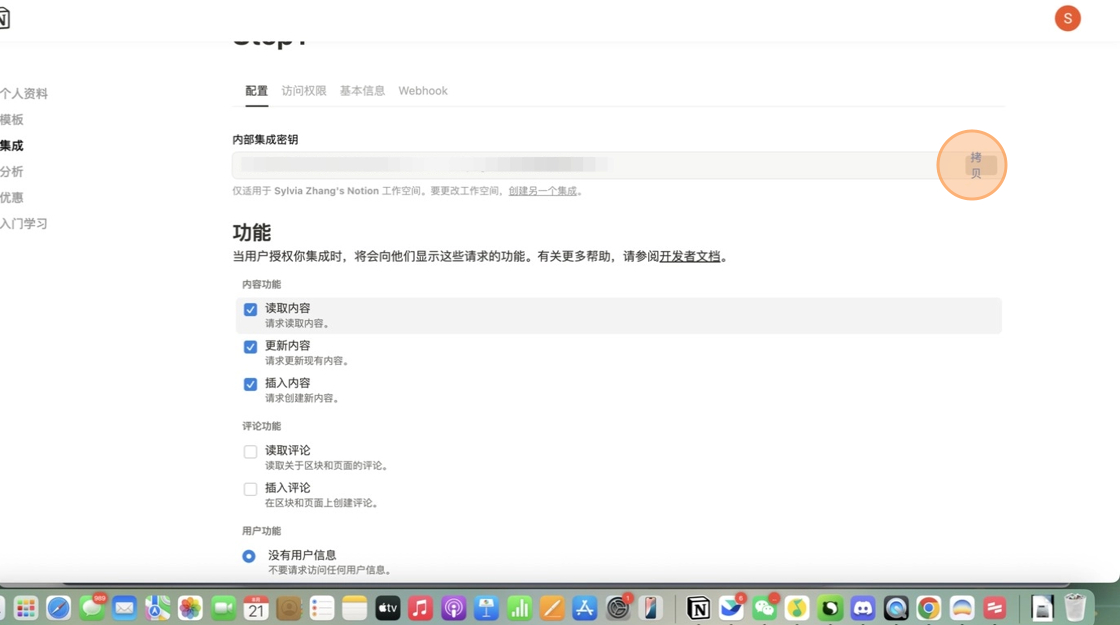Viewport: 1120px width, 625px height.
Task: Launch Safari from the dock
Action: pyautogui.click(x=59, y=609)
